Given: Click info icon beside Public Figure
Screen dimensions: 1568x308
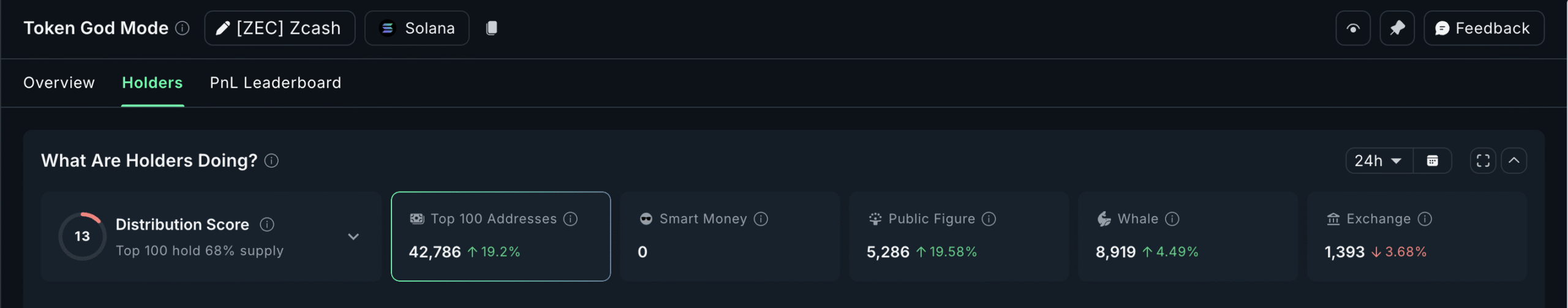Looking at the screenshot, I should pyautogui.click(x=989, y=219).
